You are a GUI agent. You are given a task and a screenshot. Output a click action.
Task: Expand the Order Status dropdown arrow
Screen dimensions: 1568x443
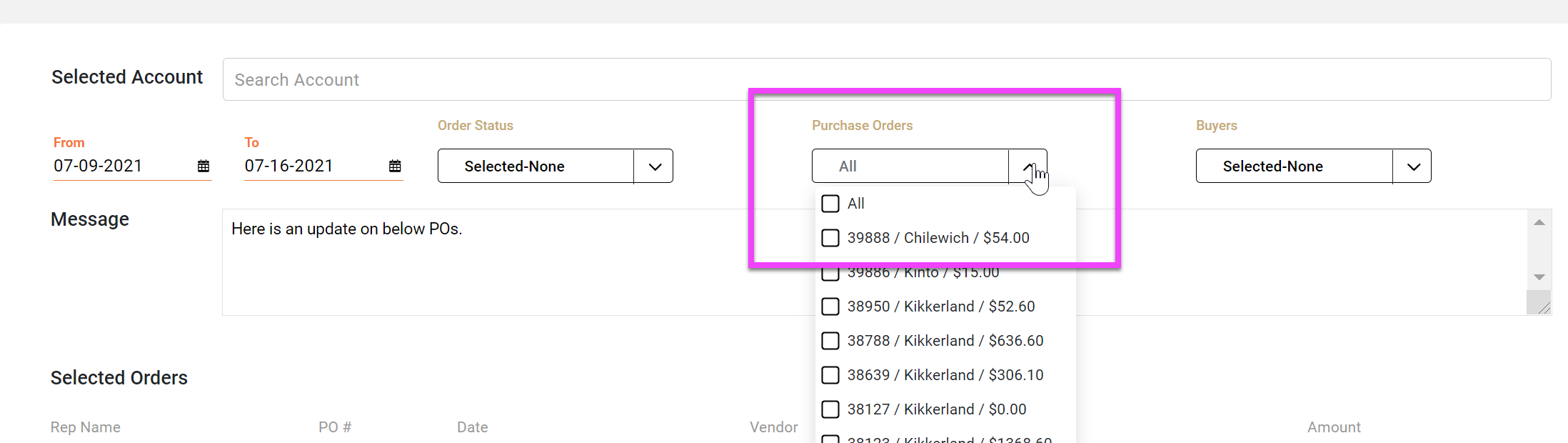click(654, 166)
